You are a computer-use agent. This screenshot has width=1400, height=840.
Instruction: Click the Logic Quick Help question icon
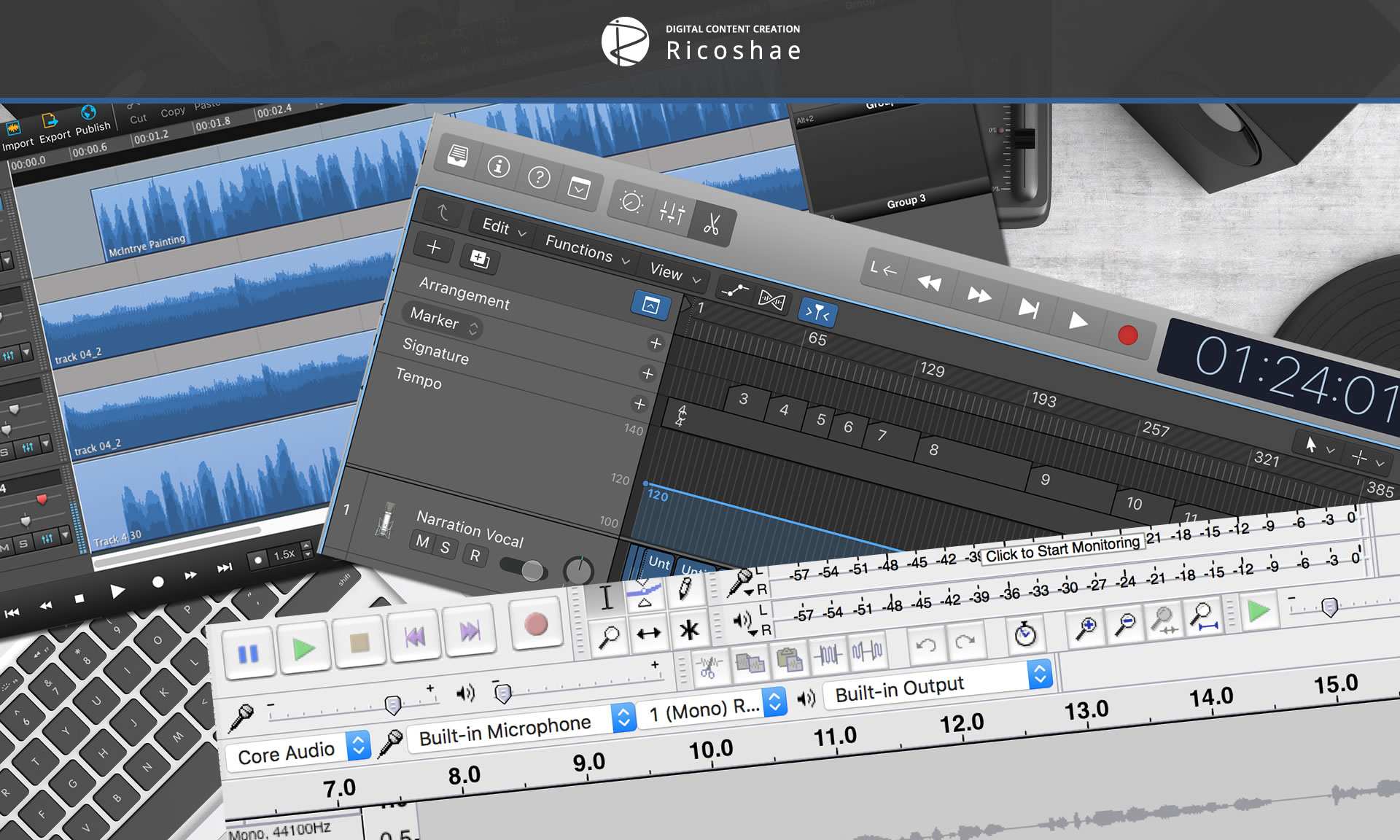[539, 177]
